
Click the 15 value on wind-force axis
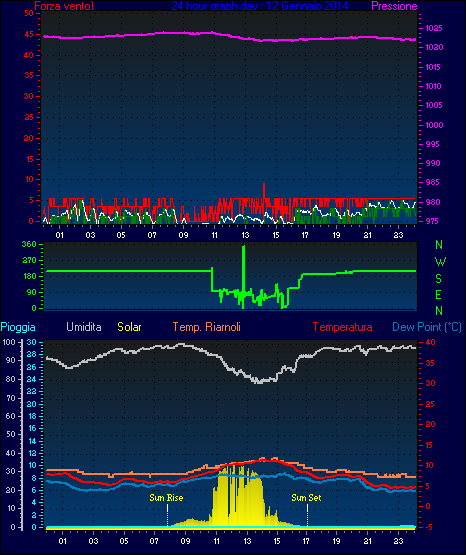[x=29, y=159]
